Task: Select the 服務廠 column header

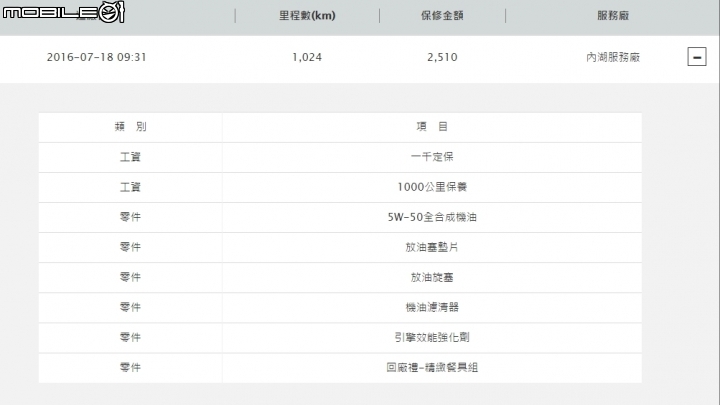Action: (x=613, y=16)
